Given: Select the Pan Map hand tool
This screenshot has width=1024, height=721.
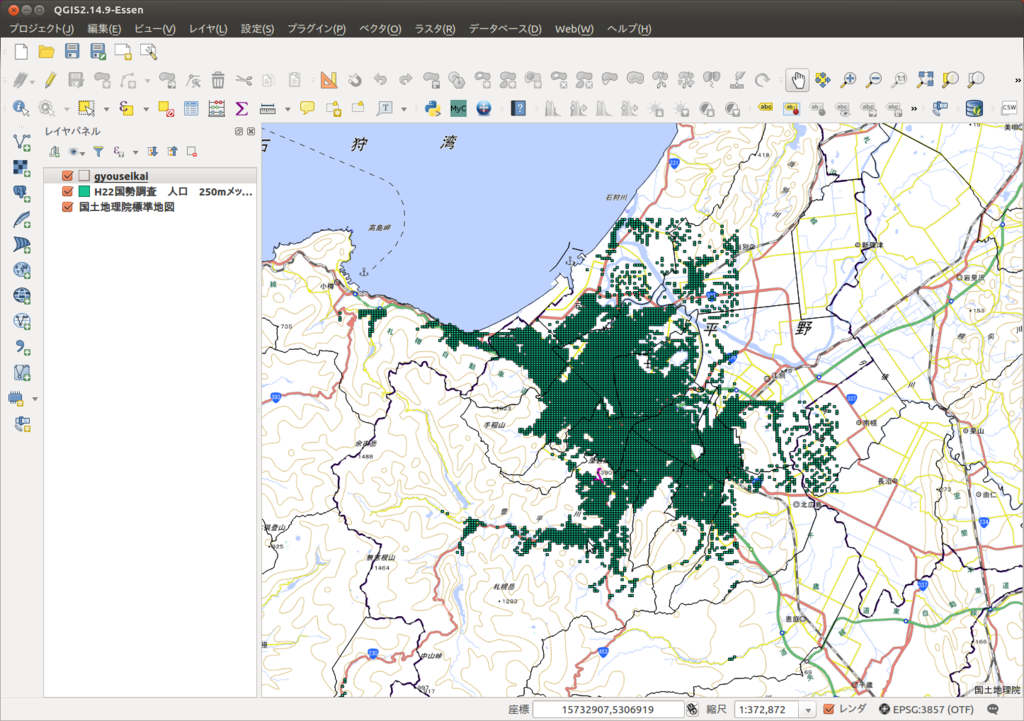Looking at the screenshot, I should [x=797, y=80].
